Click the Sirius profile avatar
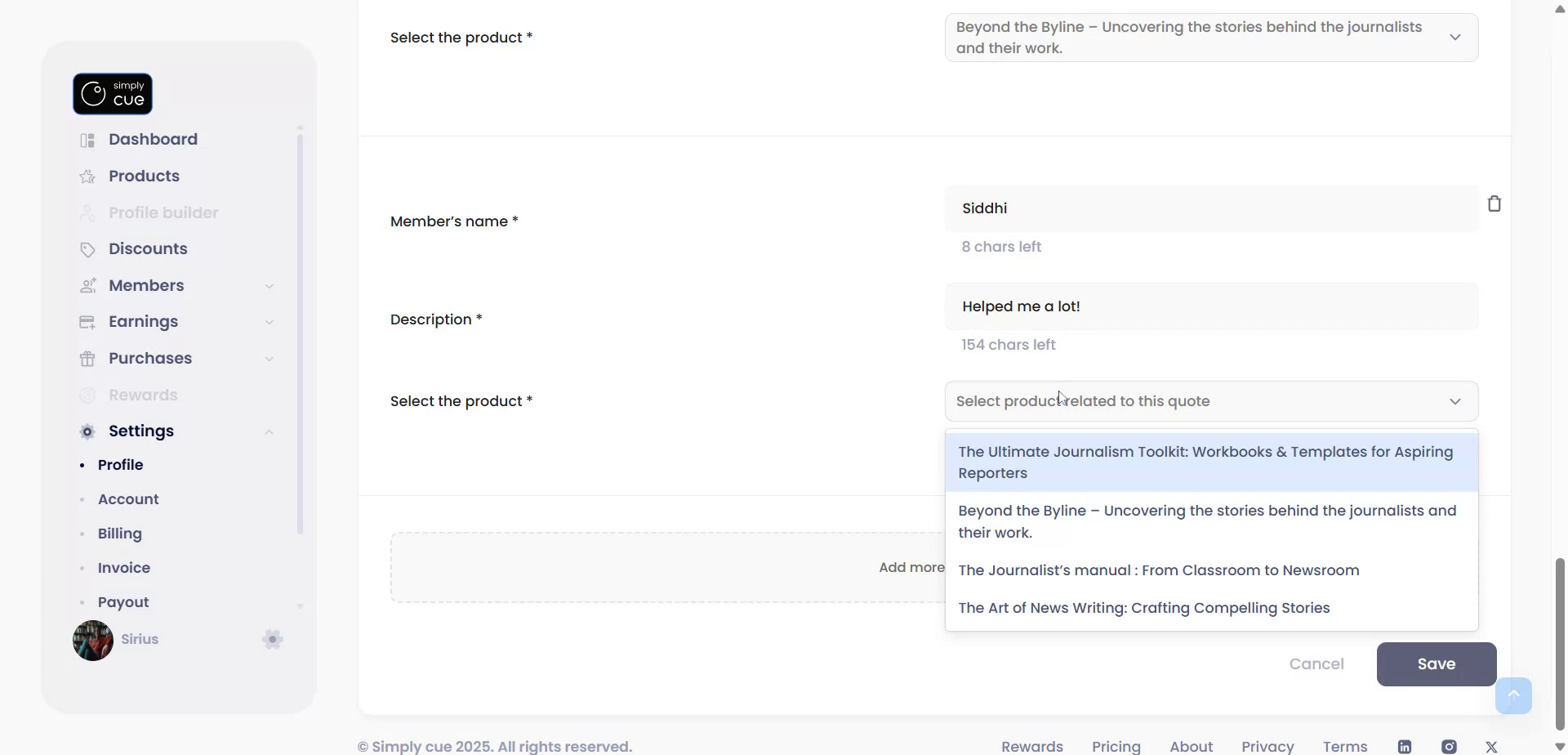Viewport: 1568px width, 755px height. pyautogui.click(x=93, y=640)
